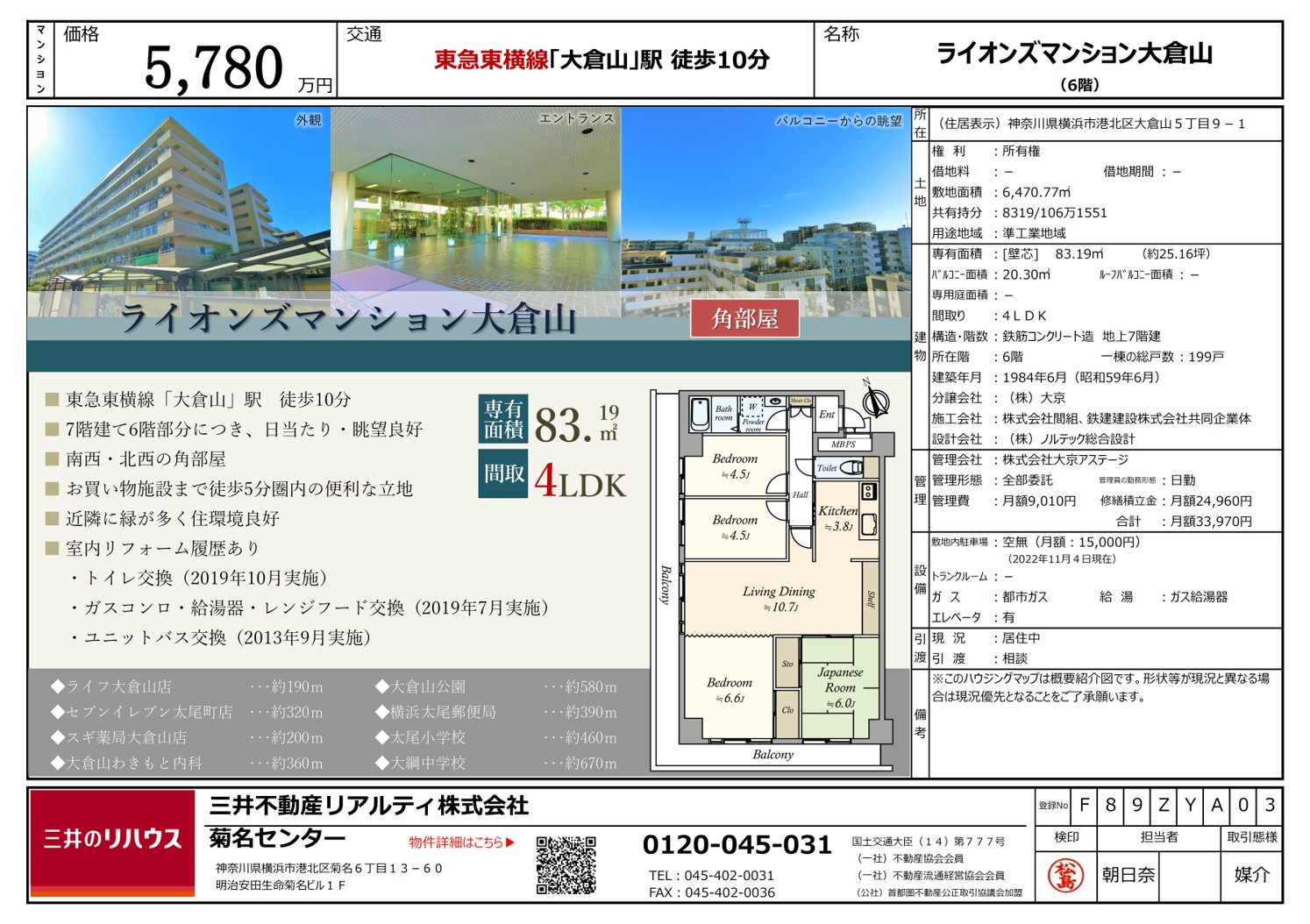Click the 三井のリハウス red logo
Image resolution: width=1310 pixels, height=924 pixels.
click(x=112, y=840)
